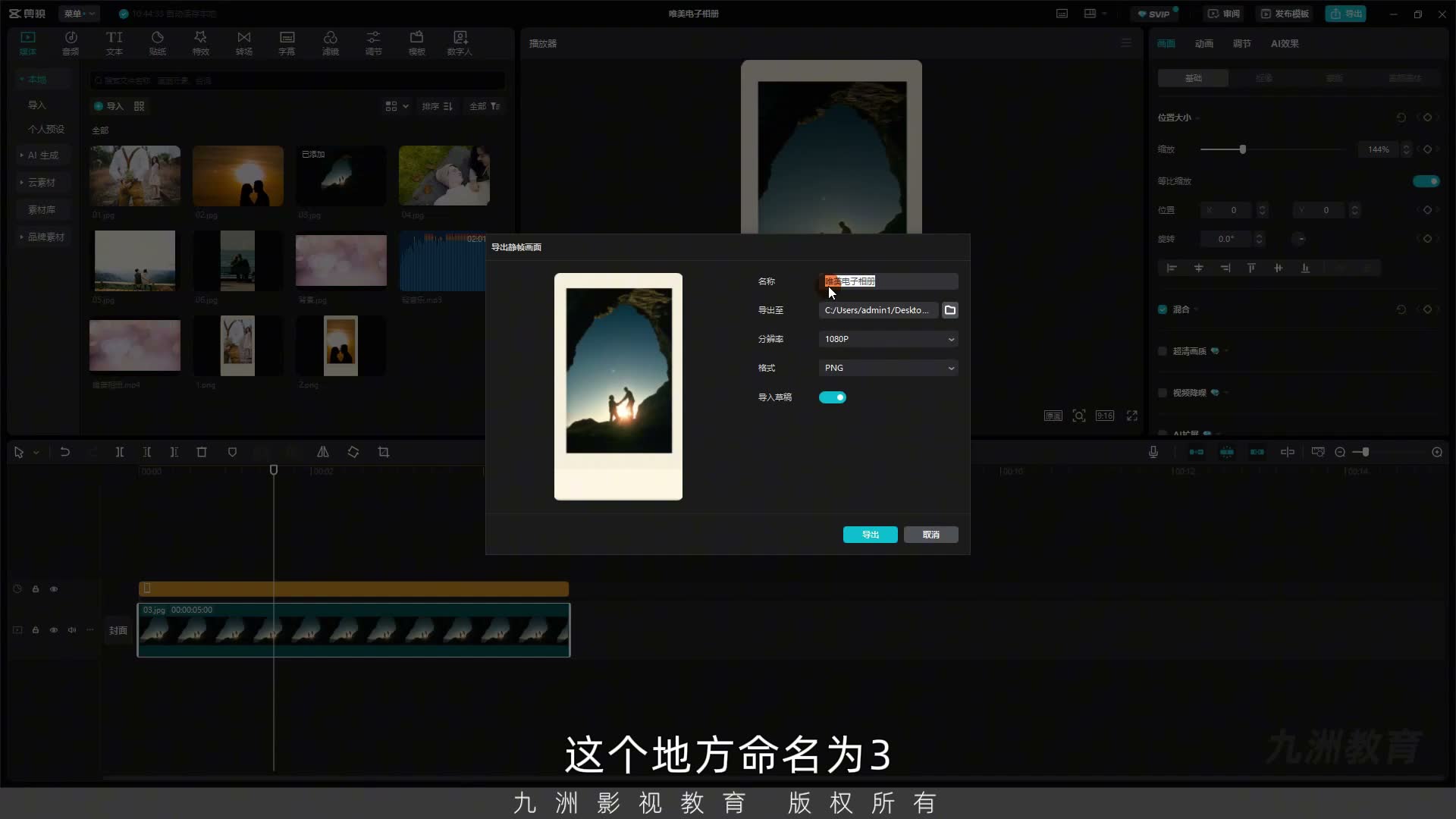Viewport: 1456px width, 819px height.
Task: Open the Media (媒体) tab icon
Action: 28,43
